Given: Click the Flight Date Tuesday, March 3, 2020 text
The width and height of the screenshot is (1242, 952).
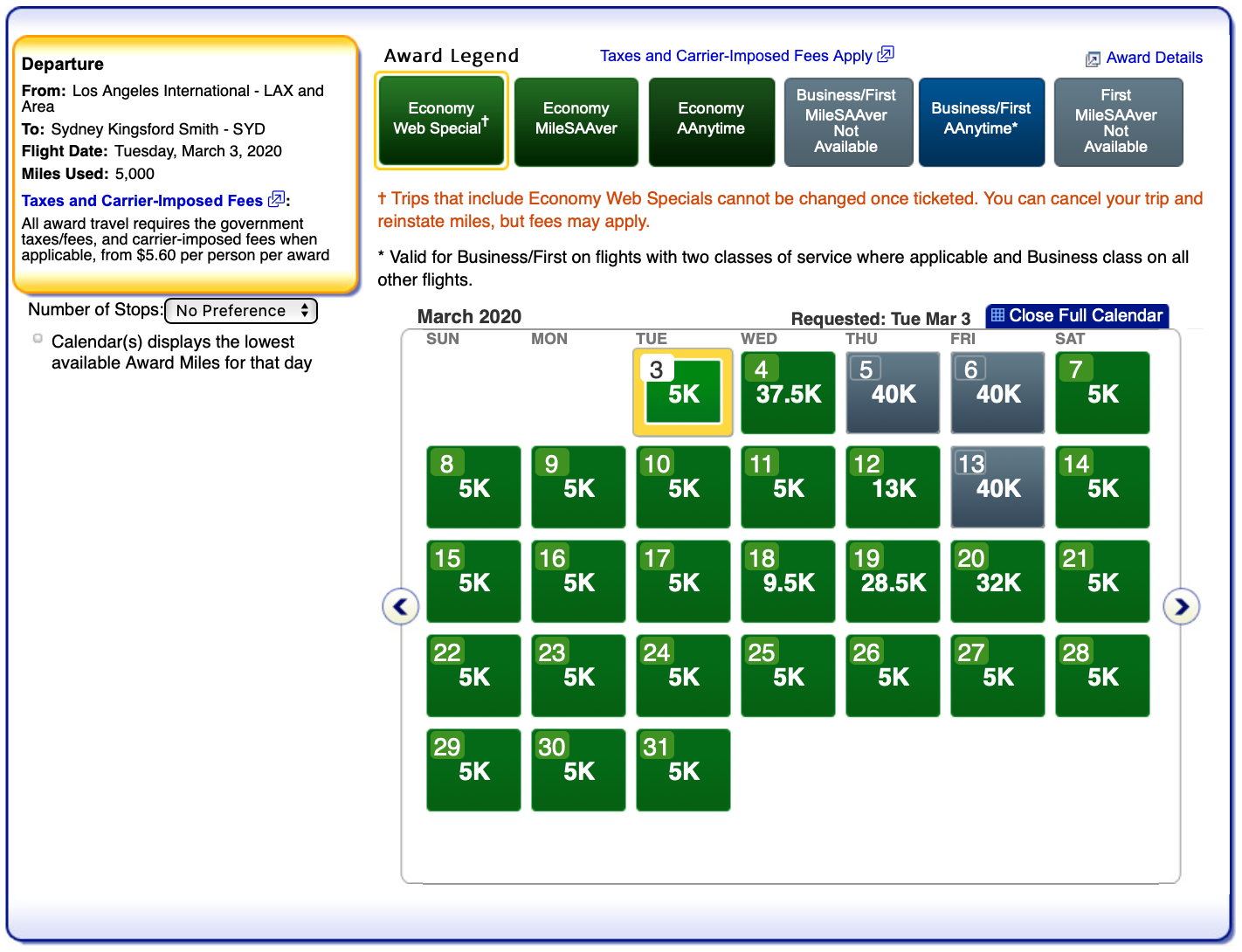Looking at the screenshot, I should (152, 151).
